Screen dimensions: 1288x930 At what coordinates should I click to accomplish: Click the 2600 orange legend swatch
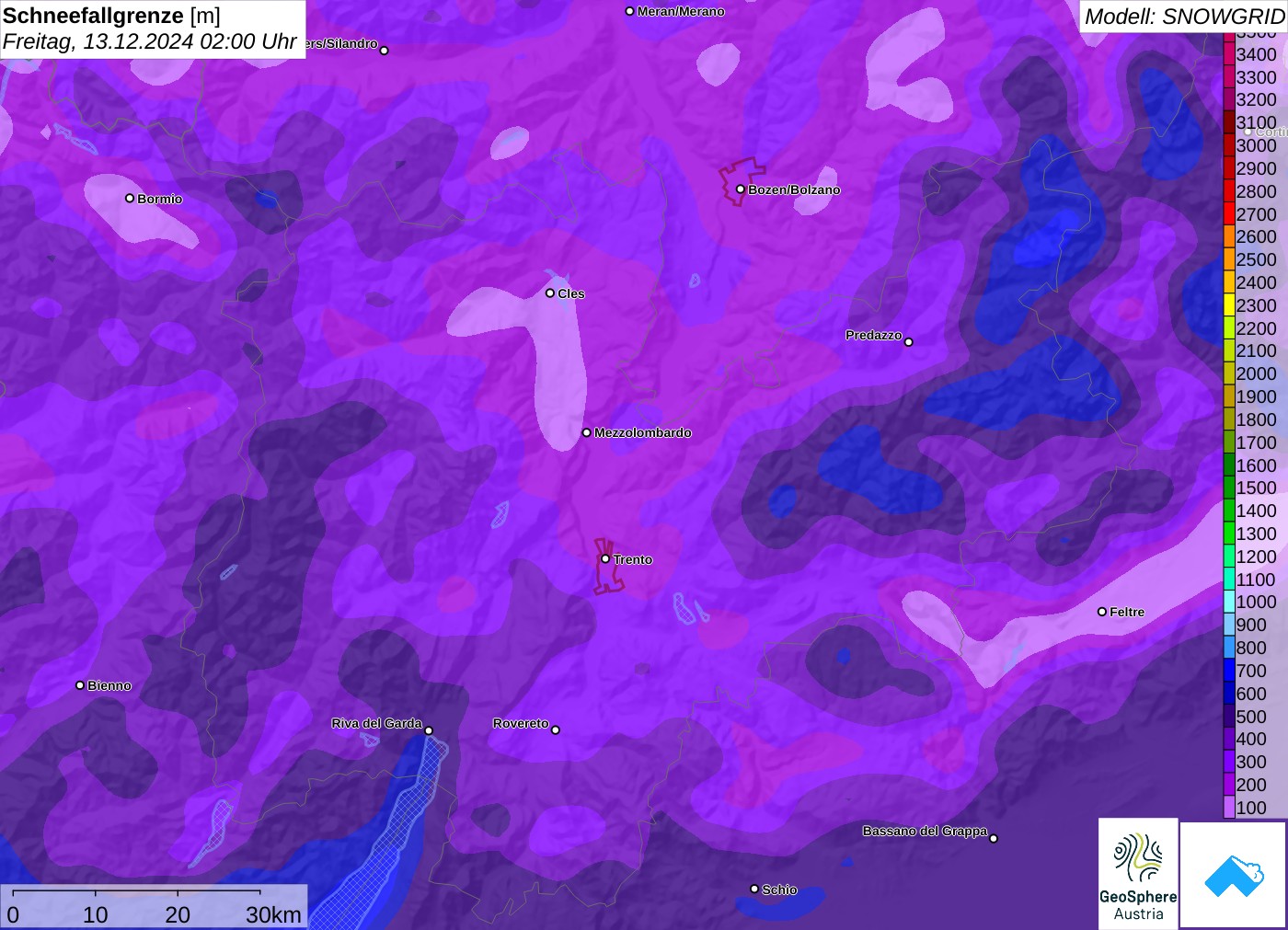coord(1229,236)
